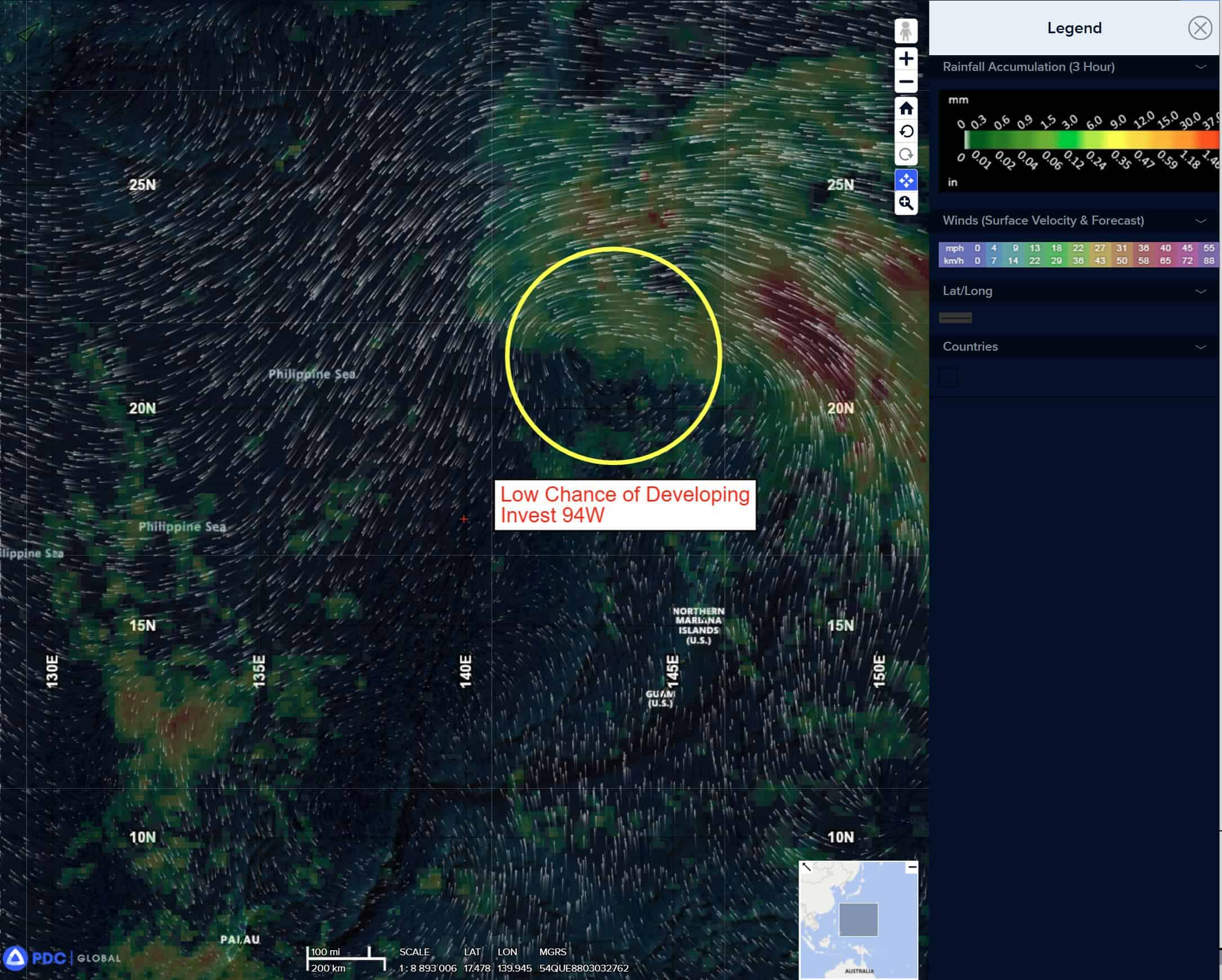Close the Legend panel
Image resolution: width=1222 pixels, height=980 pixels.
pyautogui.click(x=1199, y=28)
